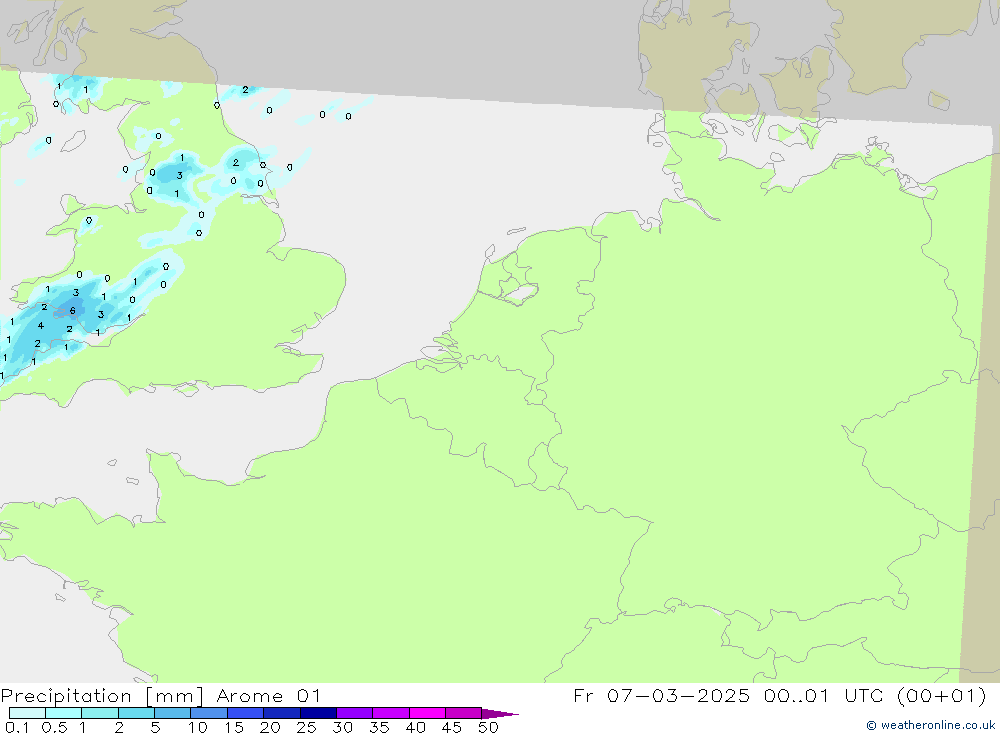Select the legend swatch between 0.5 and 1
Screen dimensions: 1000x733
[64, 713]
